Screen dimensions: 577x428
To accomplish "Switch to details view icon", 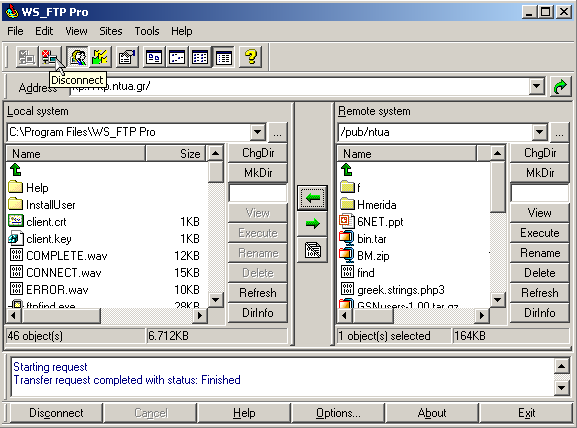I will pyautogui.click(x=223, y=57).
